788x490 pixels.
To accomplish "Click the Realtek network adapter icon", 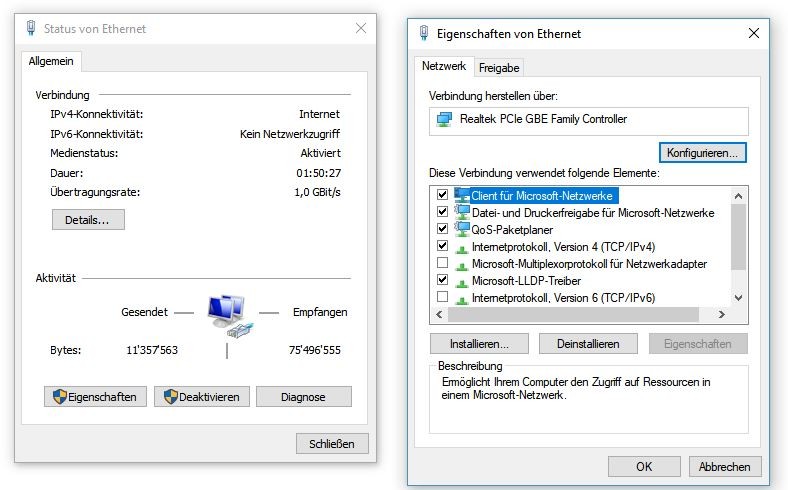I will click(444, 120).
